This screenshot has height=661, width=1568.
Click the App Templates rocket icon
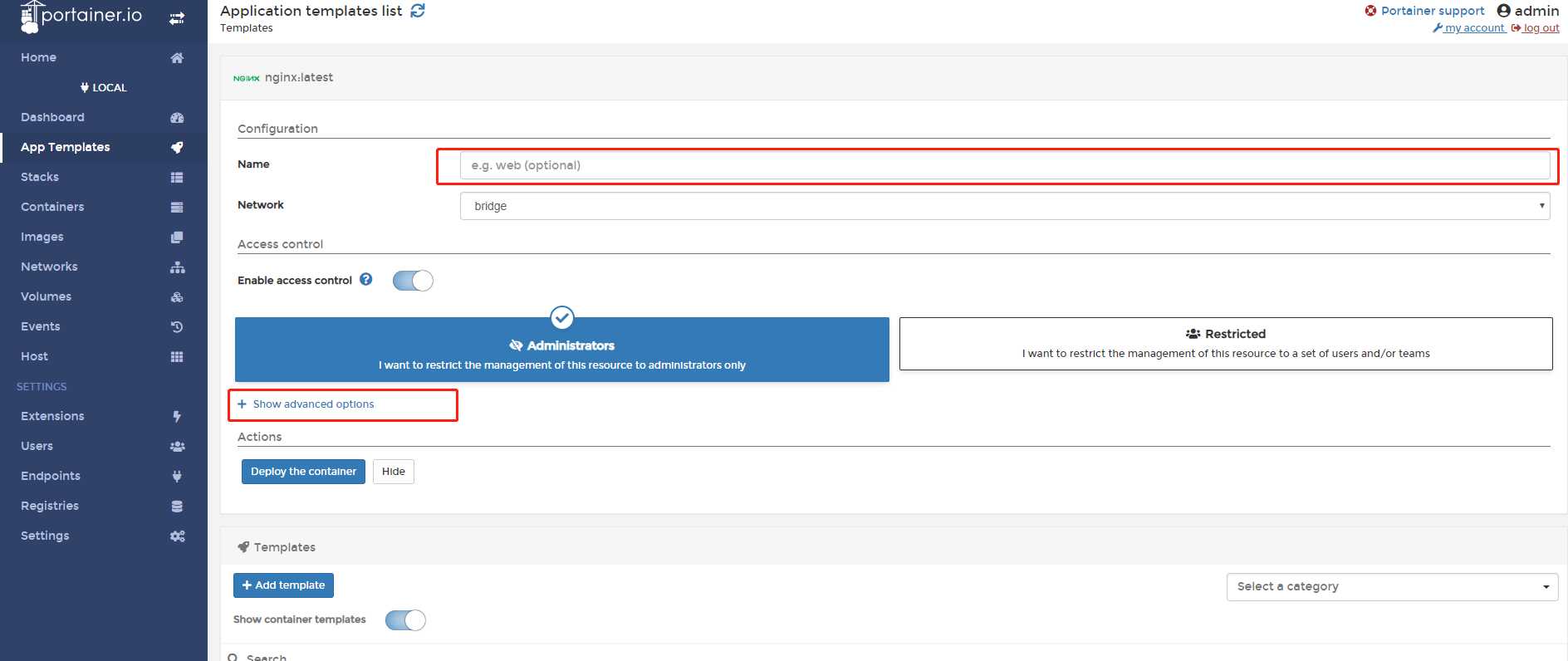click(x=177, y=148)
